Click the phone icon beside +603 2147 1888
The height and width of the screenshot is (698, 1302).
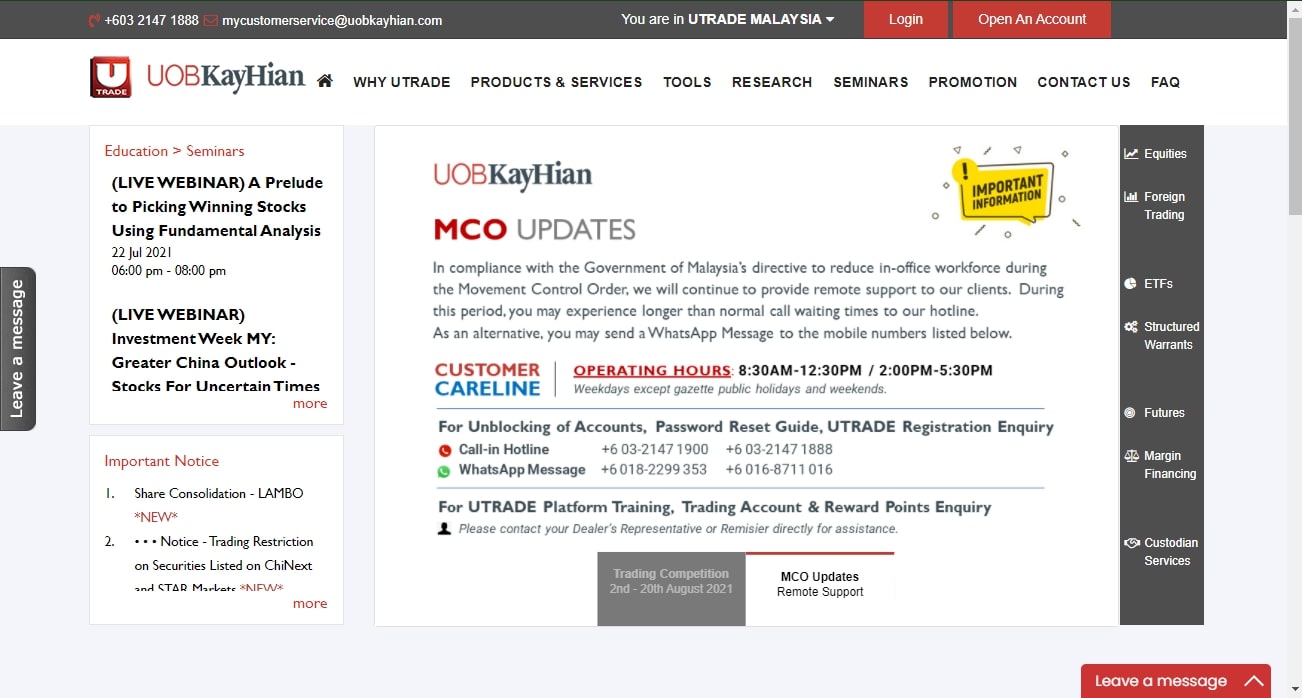tap(94, 20)
